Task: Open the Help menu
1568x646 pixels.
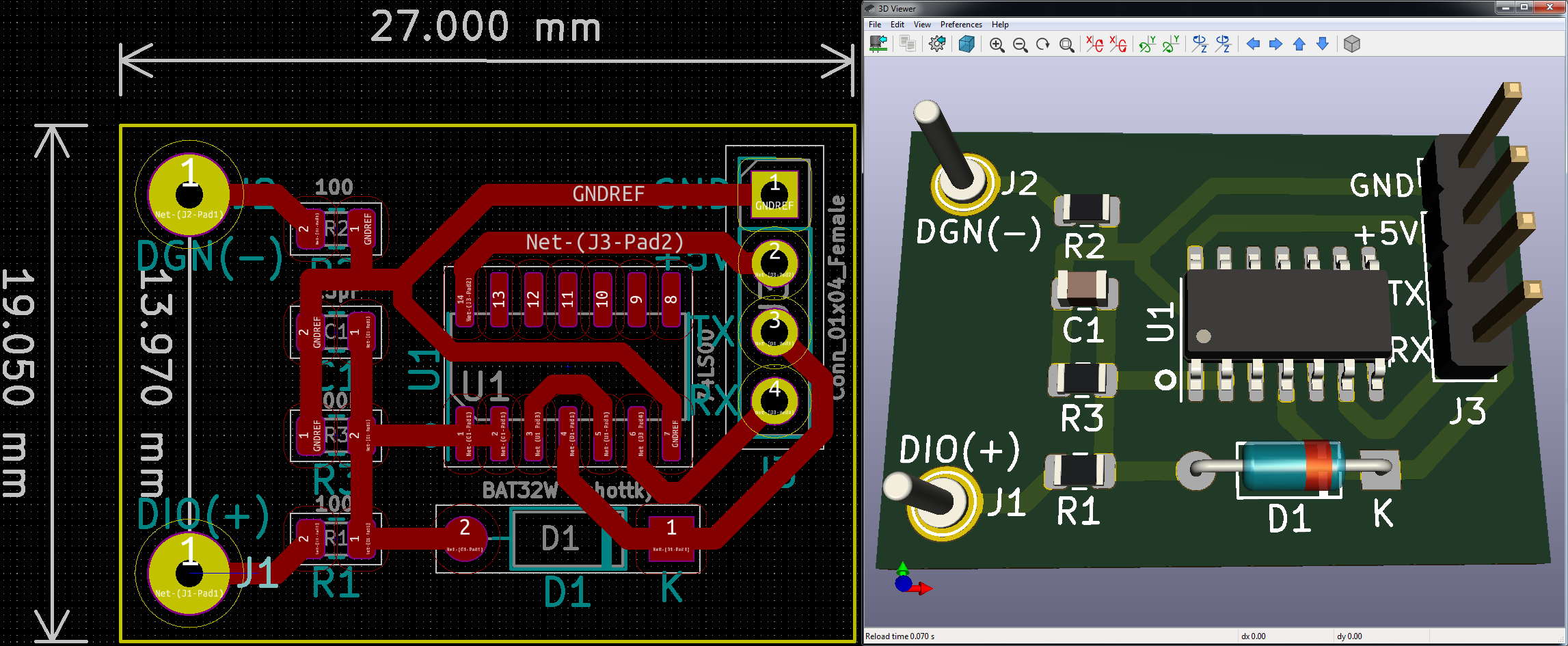Action: click(x=1000, y=25)
